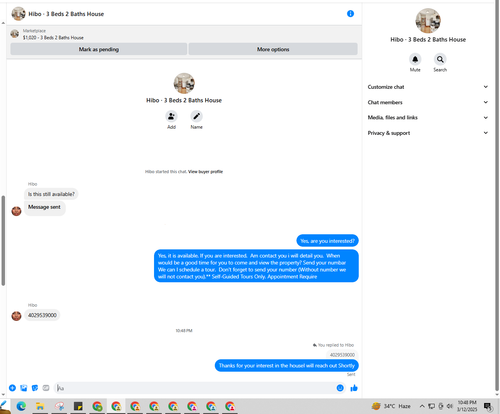Open File Explorer from the taskbar
Screen dimensions: 500x414
click(x=40, y=406)
